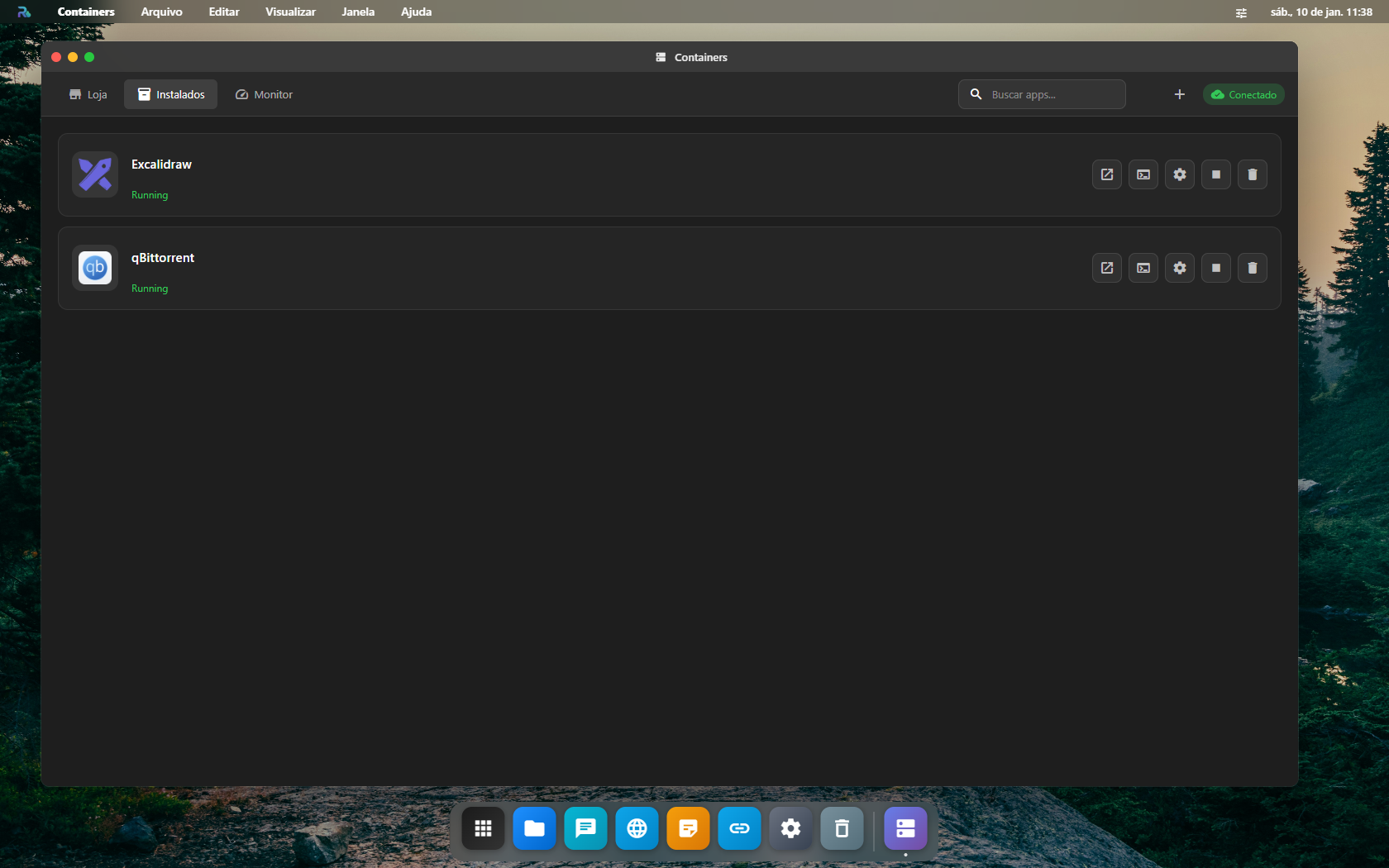
Task: Open the Monitor tab
Action: point(264,94)
